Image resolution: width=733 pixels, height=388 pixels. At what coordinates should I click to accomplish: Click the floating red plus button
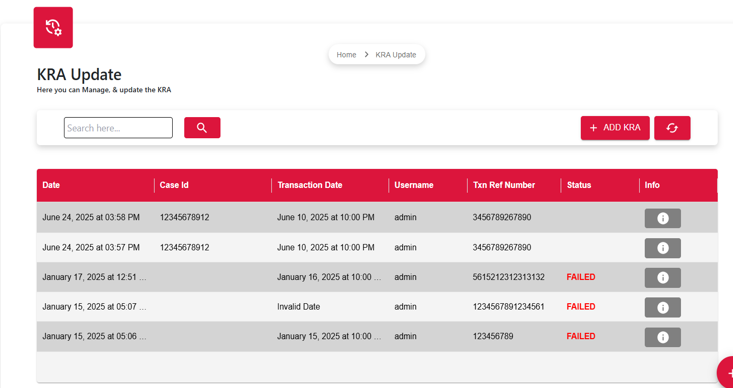[727, 373]
